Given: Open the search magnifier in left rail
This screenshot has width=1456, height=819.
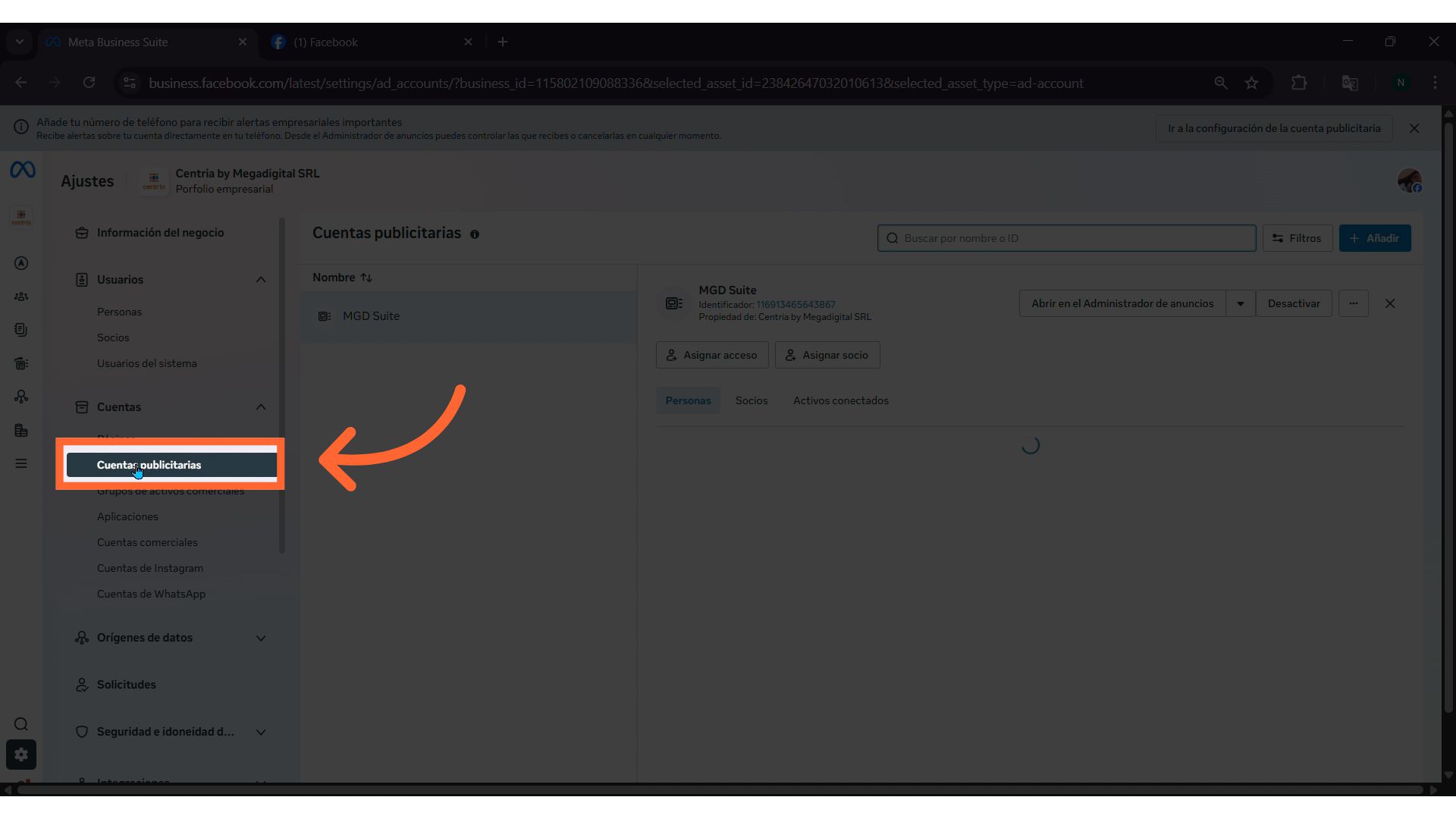Looking at the screenshot, I should click(x=21, y=724).
